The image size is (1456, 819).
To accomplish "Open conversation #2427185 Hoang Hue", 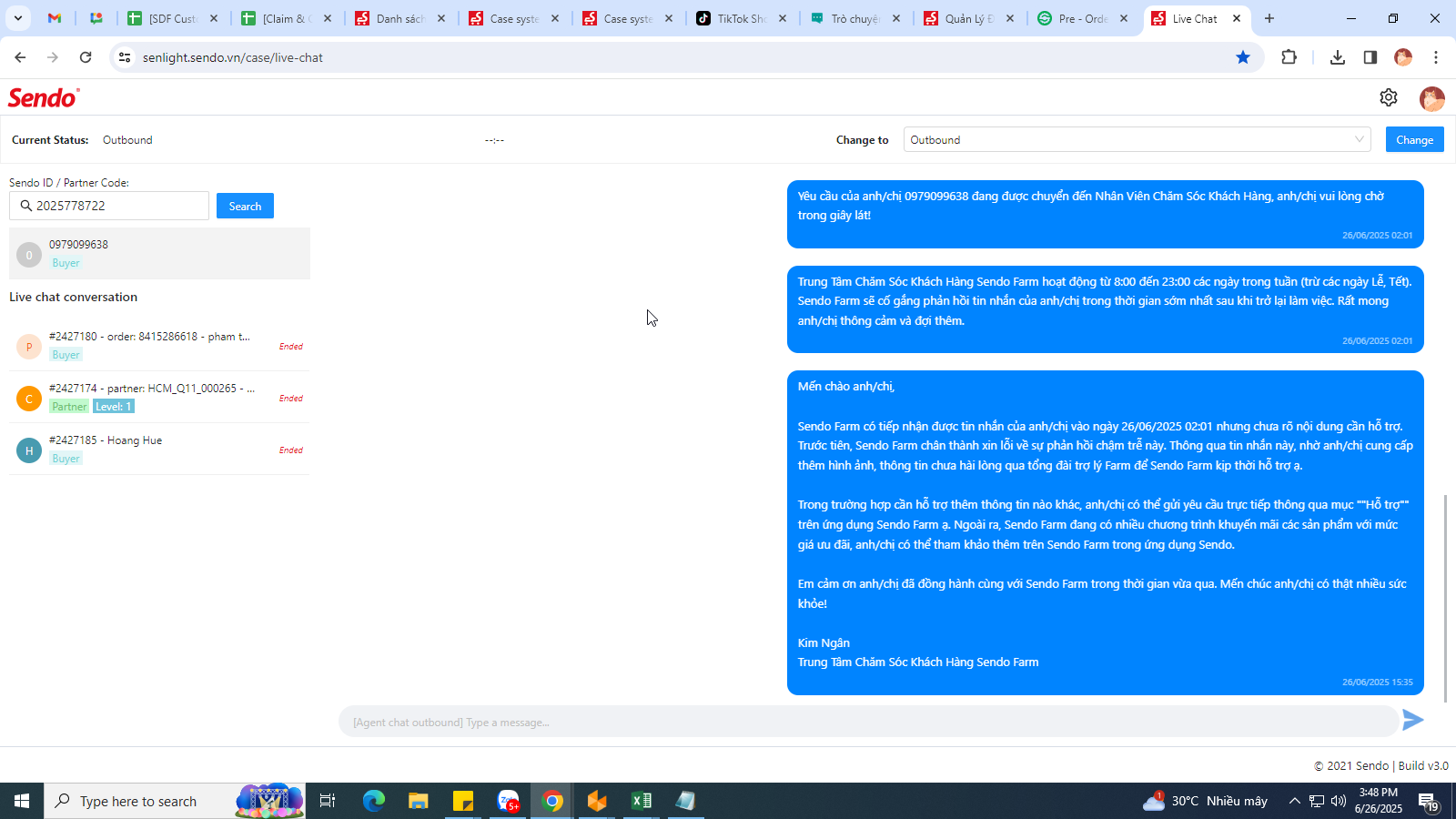I will pyautogui.click(x=159, y=450).
